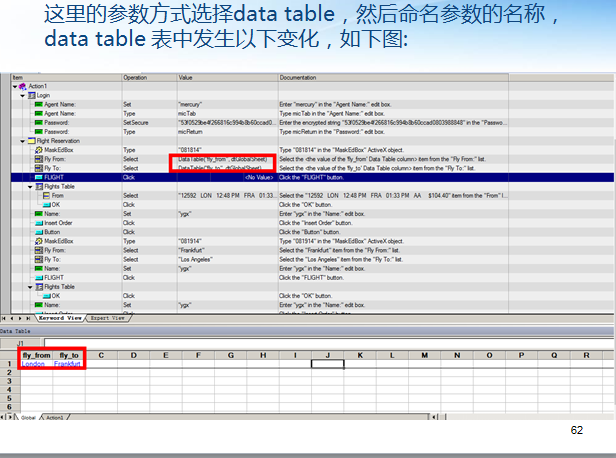Click the DataTable fly_from value cell
This screenshot has width=616, height=458.
pos(227,159)
